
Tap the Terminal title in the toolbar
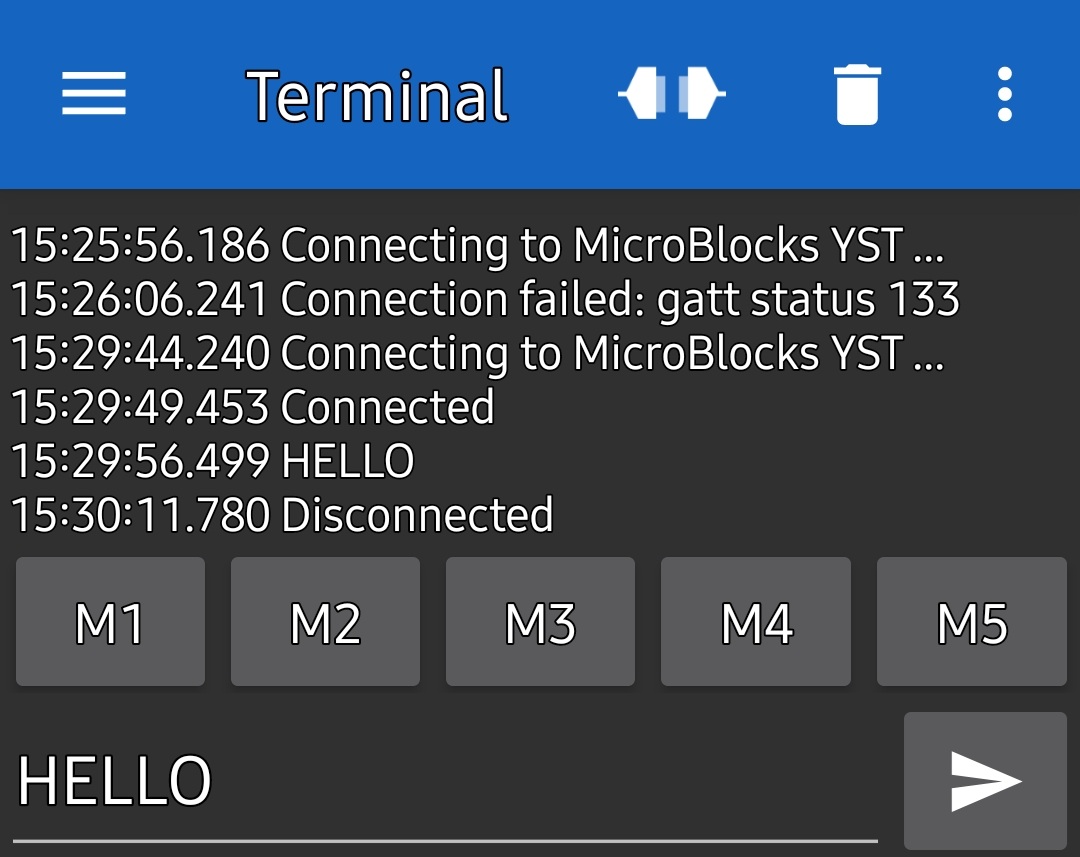coord(377,96)
